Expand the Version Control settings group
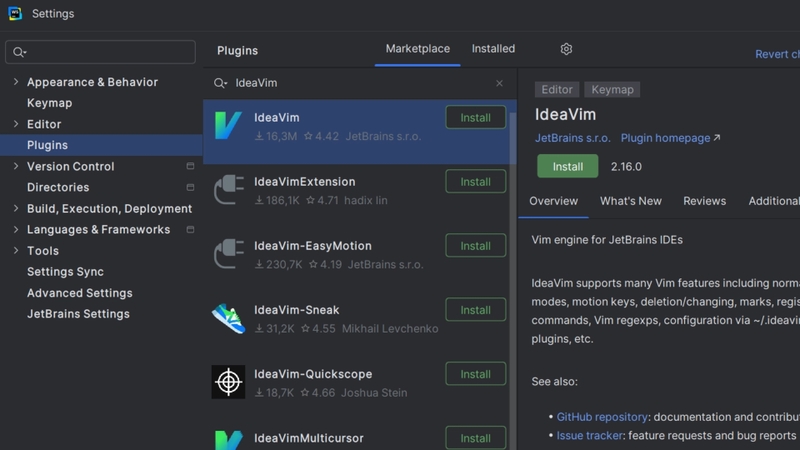 coord(16,166)
